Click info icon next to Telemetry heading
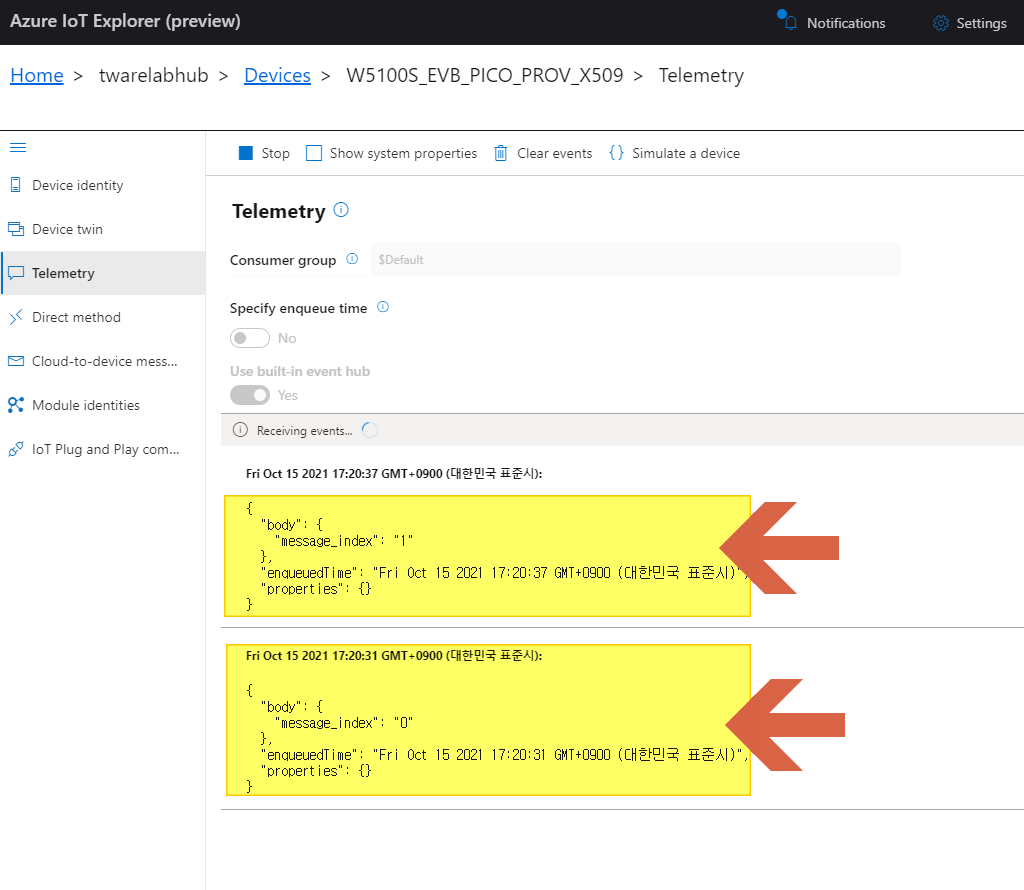Viewport: 1024px width, 890px height. [341, 210]
